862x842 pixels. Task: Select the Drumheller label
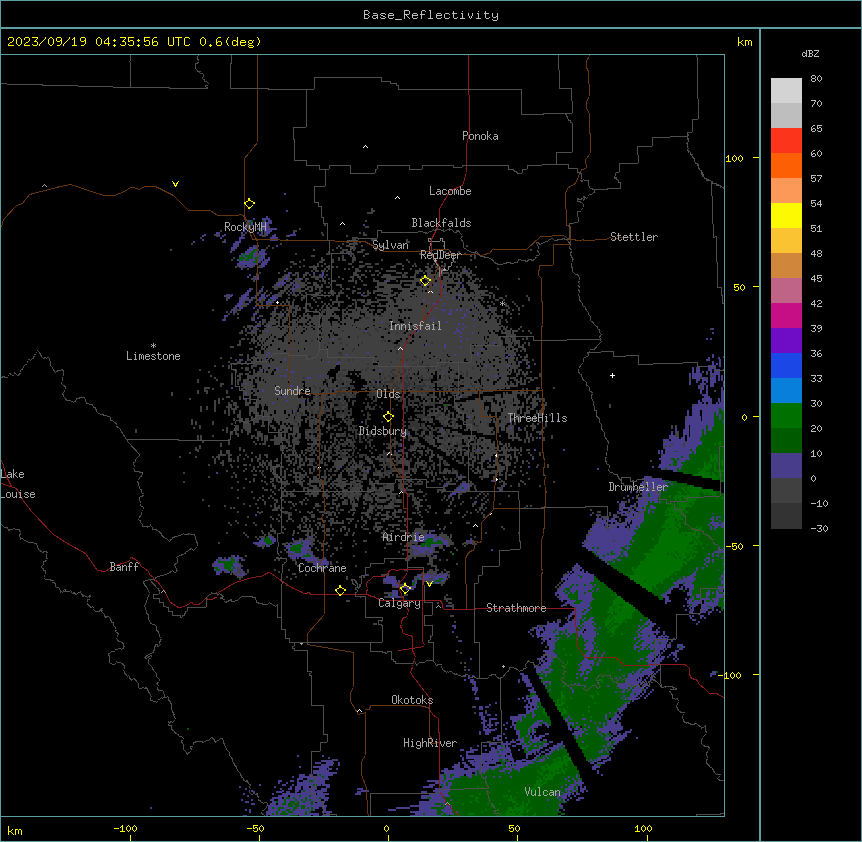coord(638,487)
